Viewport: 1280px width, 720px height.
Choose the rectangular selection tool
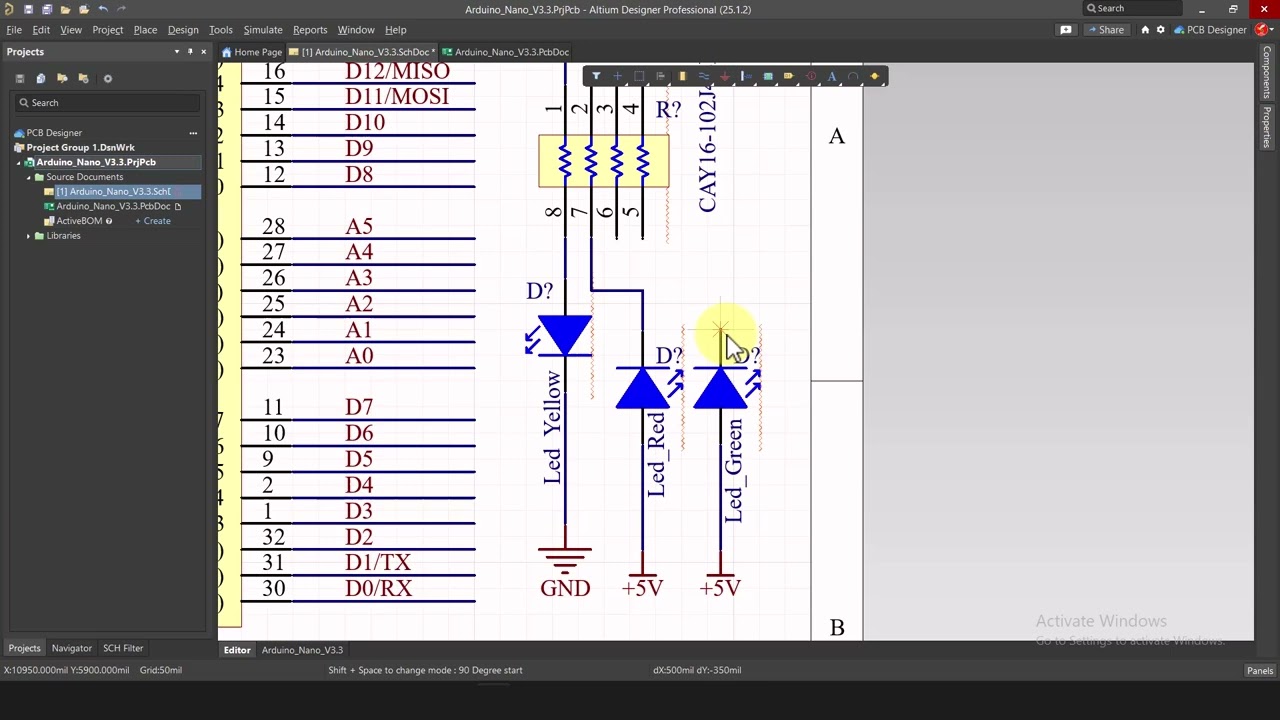(x=639, y=76)
